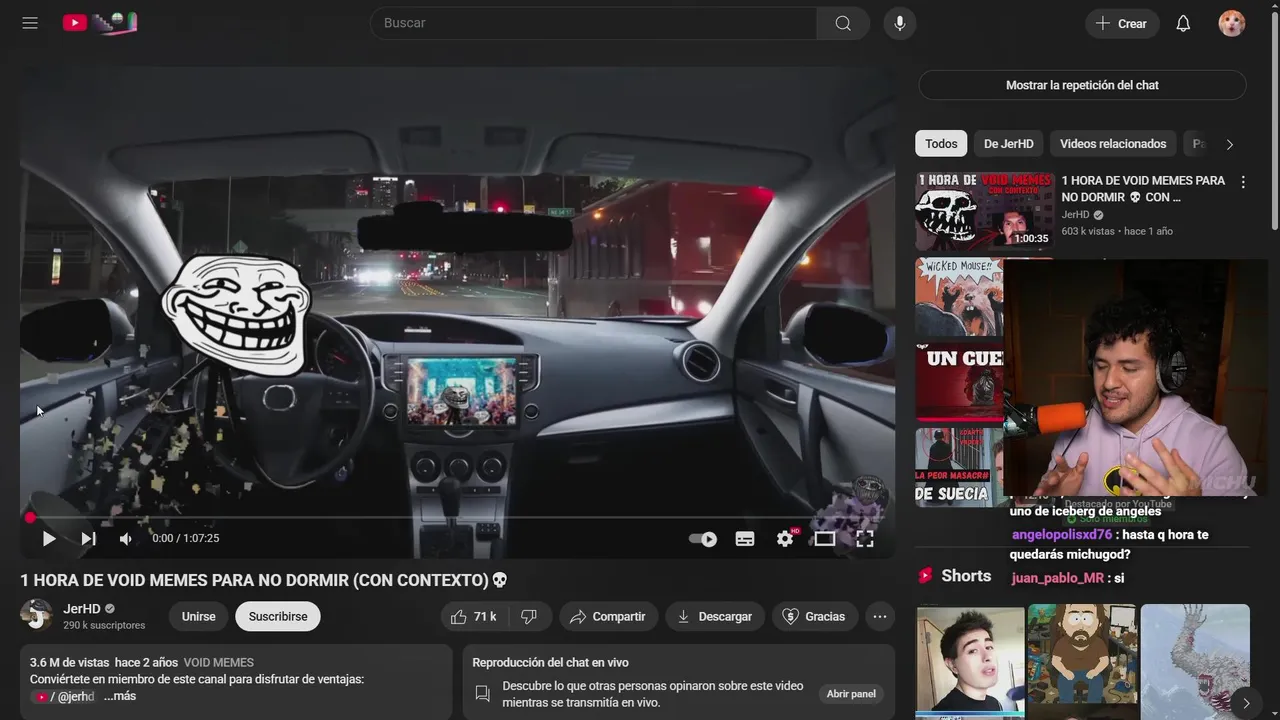This screenshot has width=1280, height=720.
Task: Click chat user juan_pablo_MR
Action: [1058, 578]
